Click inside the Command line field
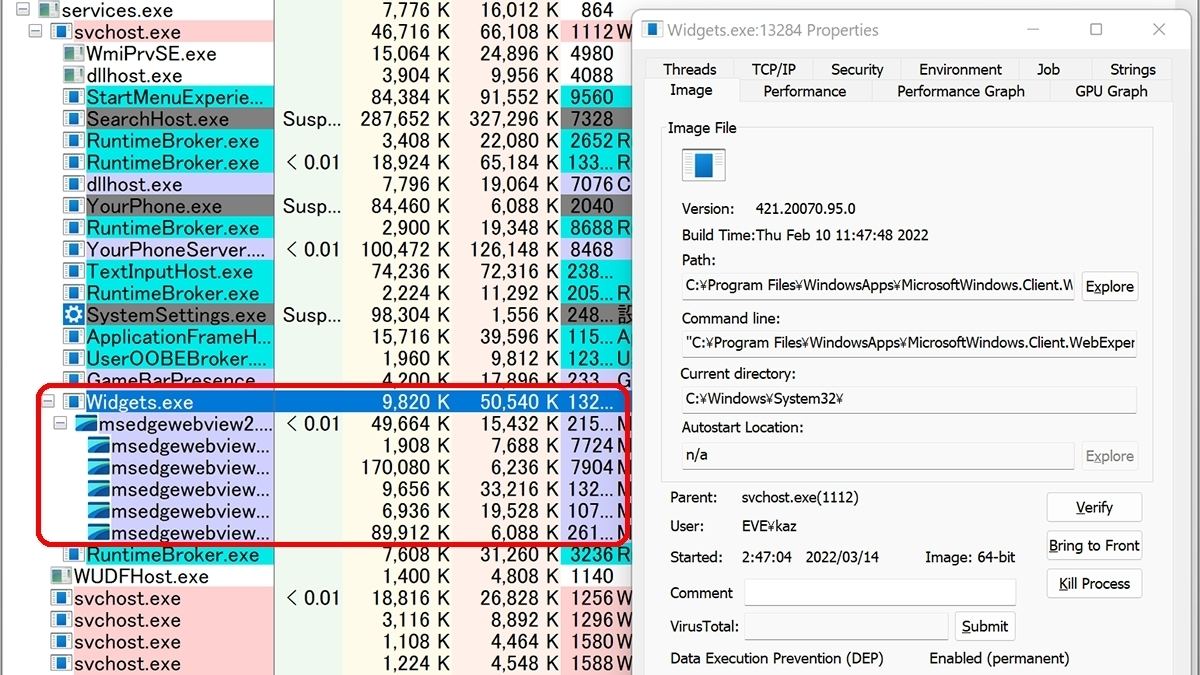This screenshot has height=675, width=1200. click(909, 342)
